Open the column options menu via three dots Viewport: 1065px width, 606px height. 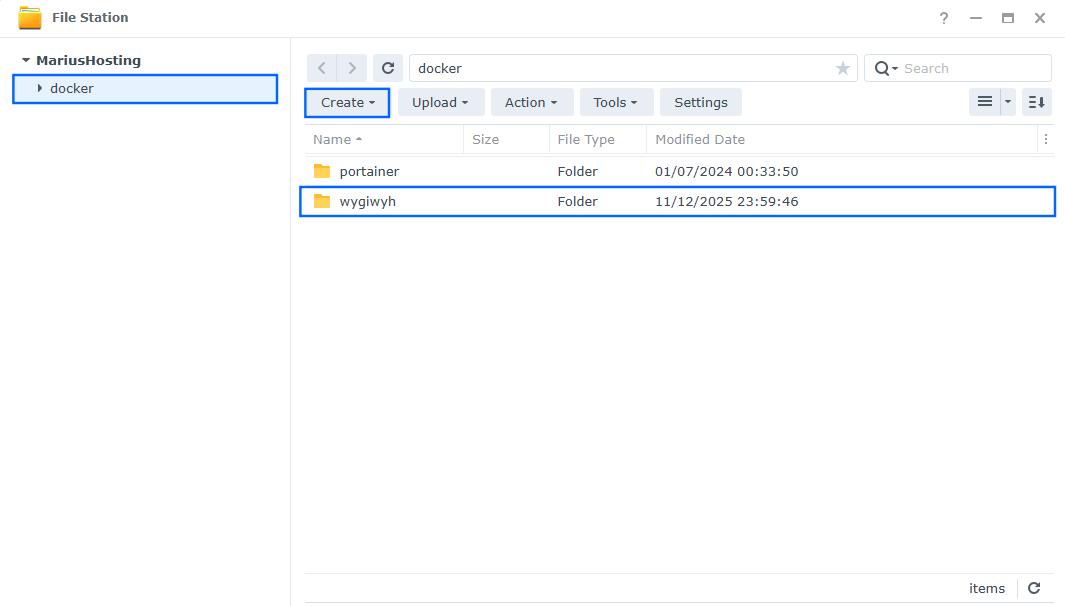point(1046,139)
